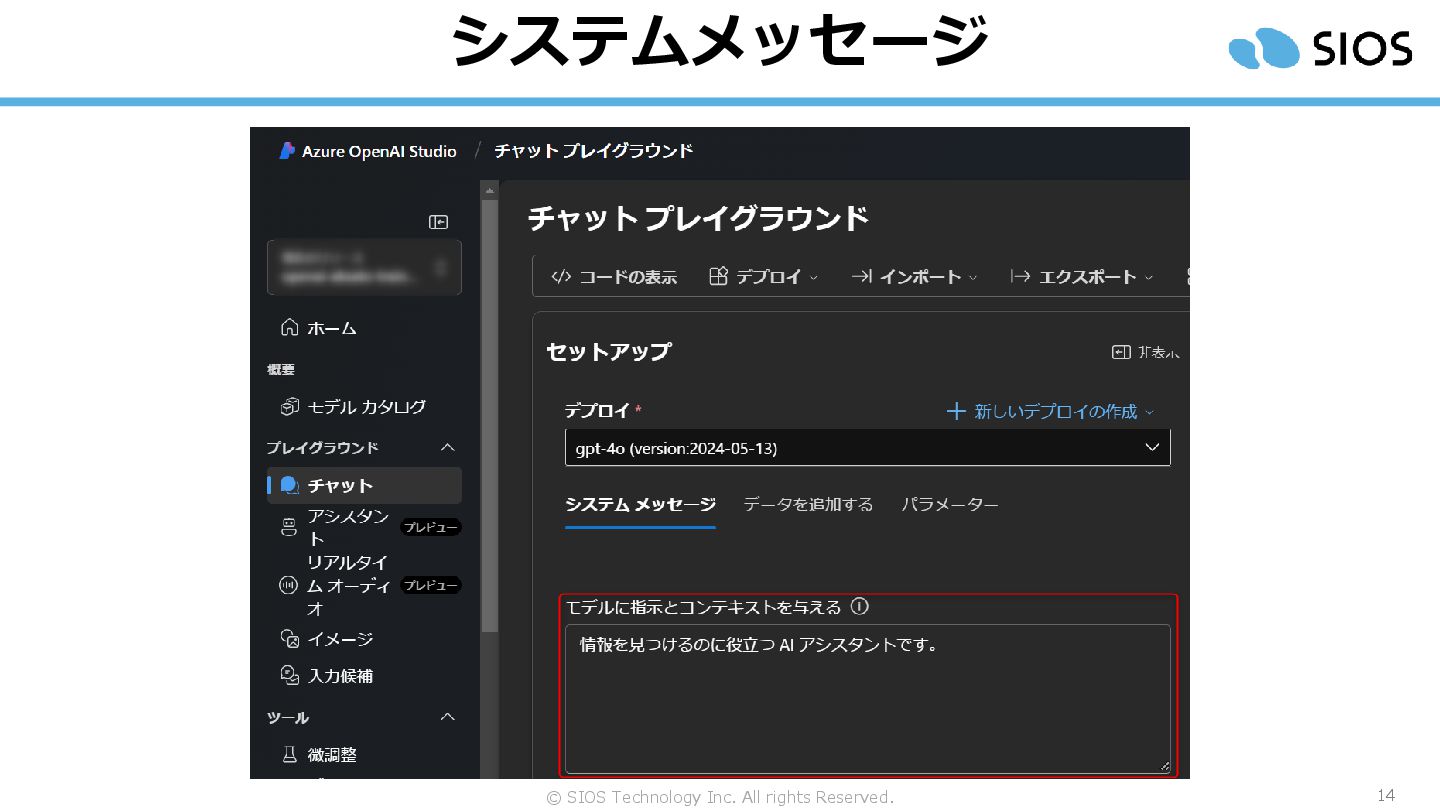The image size is (1440, 810).
Task: Expand 新しいデプロイの作成 dropdown
Action: point(1149,412)
